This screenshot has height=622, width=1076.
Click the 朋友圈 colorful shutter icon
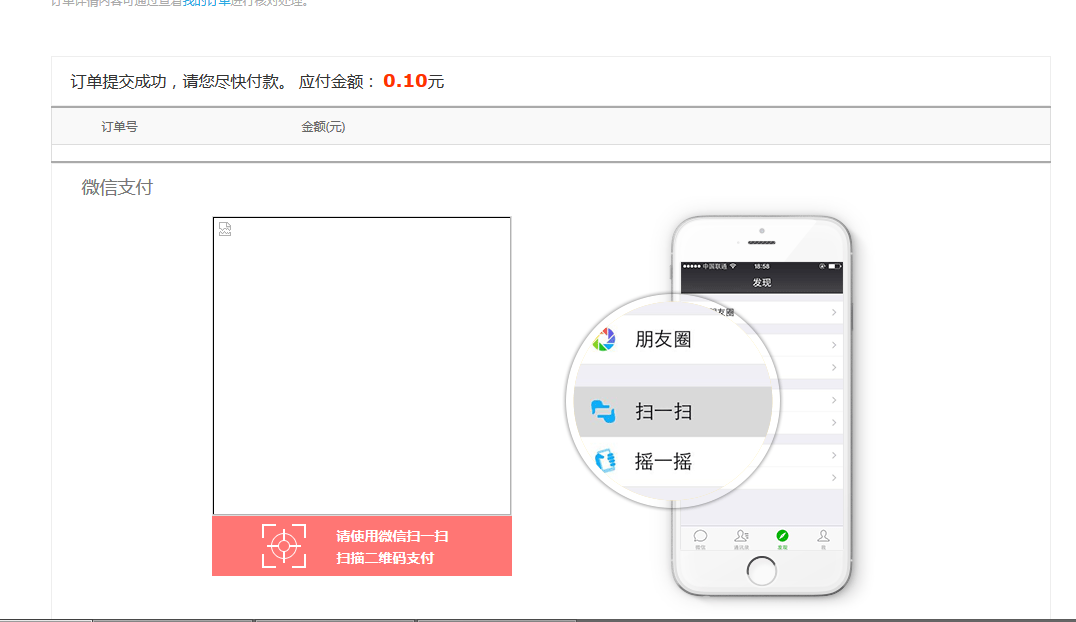[604, 339]
